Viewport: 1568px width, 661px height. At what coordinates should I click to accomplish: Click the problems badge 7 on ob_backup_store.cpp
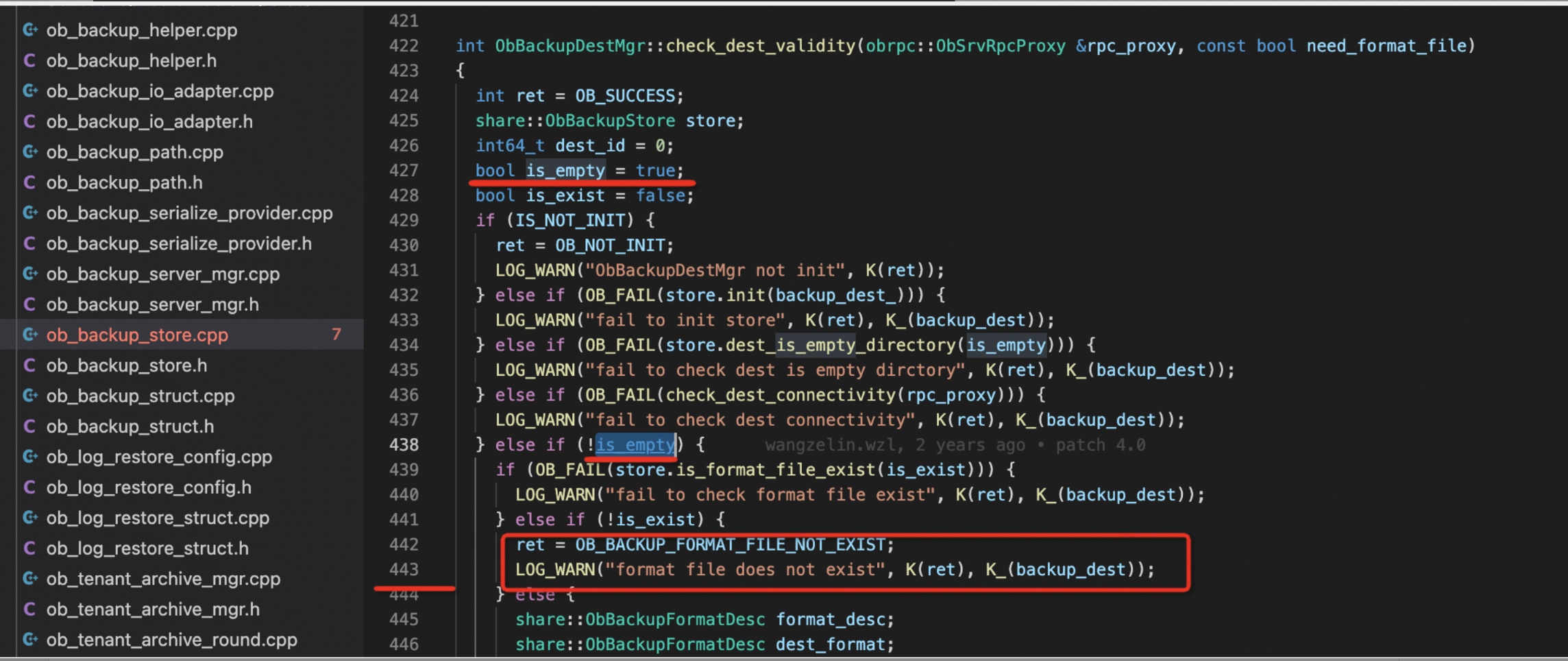pos(336,335)
